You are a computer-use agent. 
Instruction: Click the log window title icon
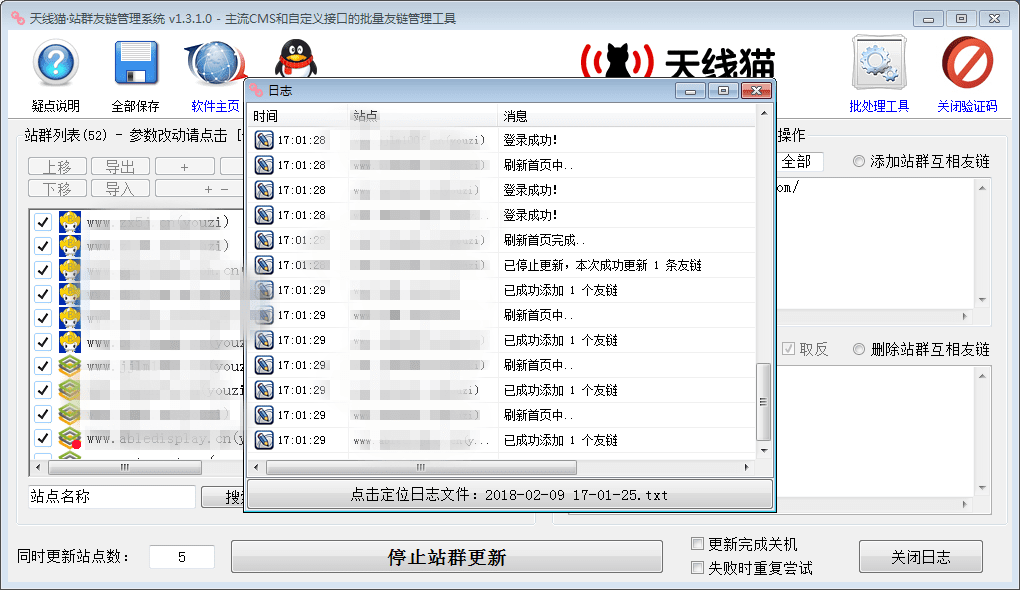point(256,90)
